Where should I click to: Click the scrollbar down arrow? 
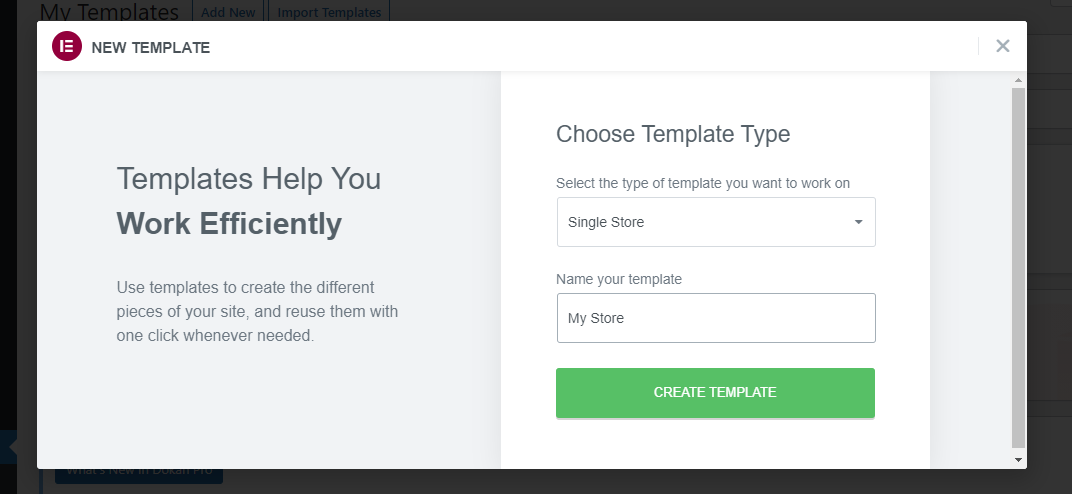tap(1019, 460)
